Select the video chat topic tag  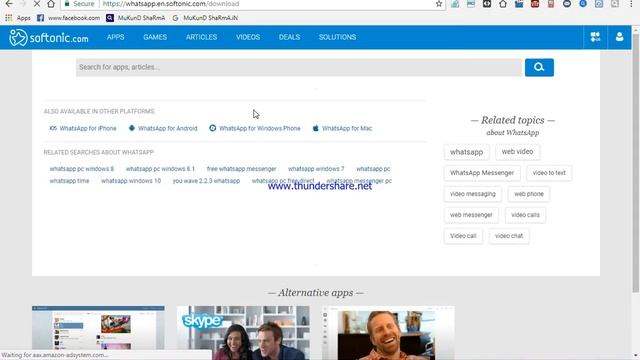tap(509, 236)
